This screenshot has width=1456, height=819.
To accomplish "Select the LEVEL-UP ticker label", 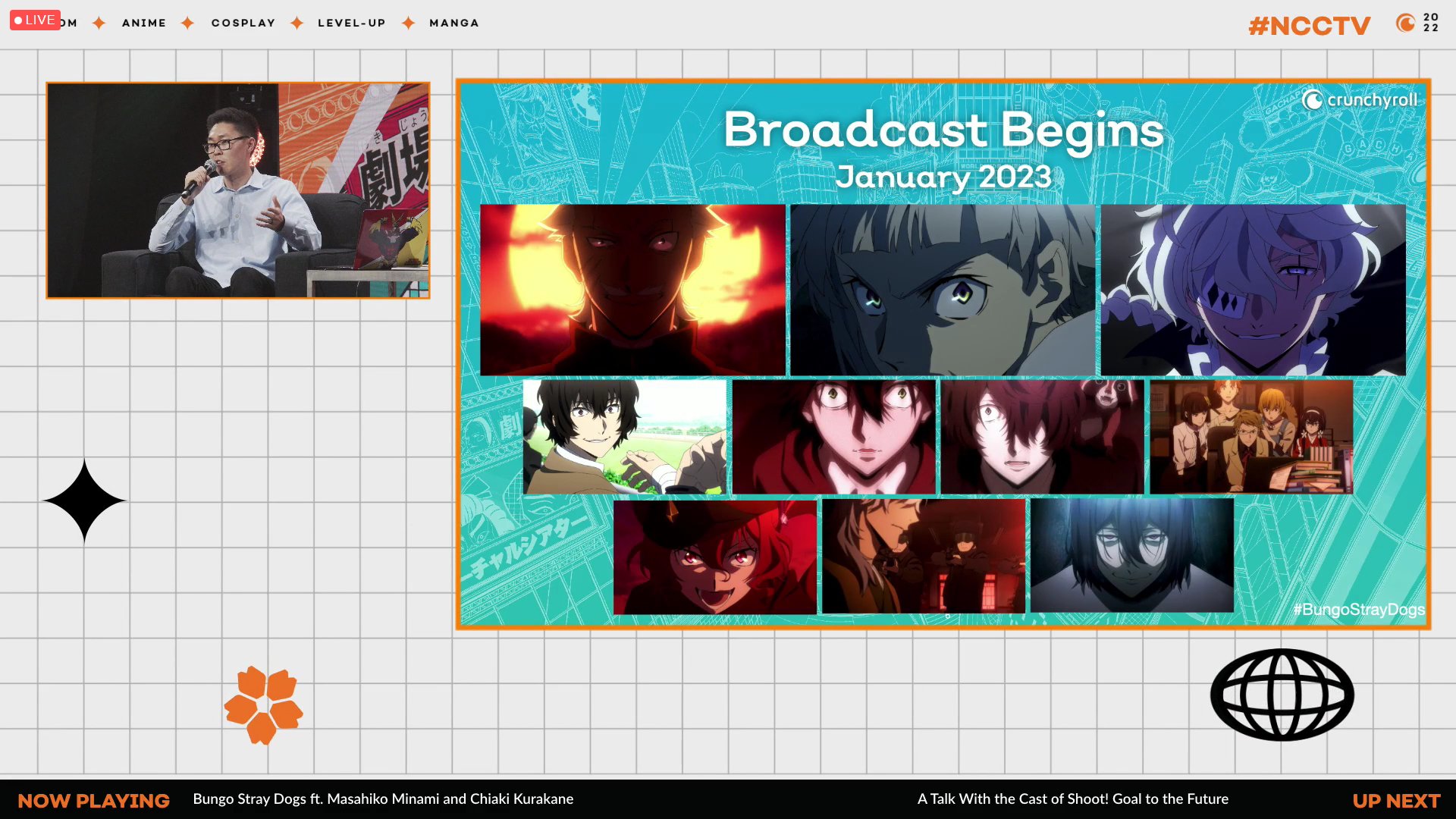I will pyautogui.click(x=352, y=23).
